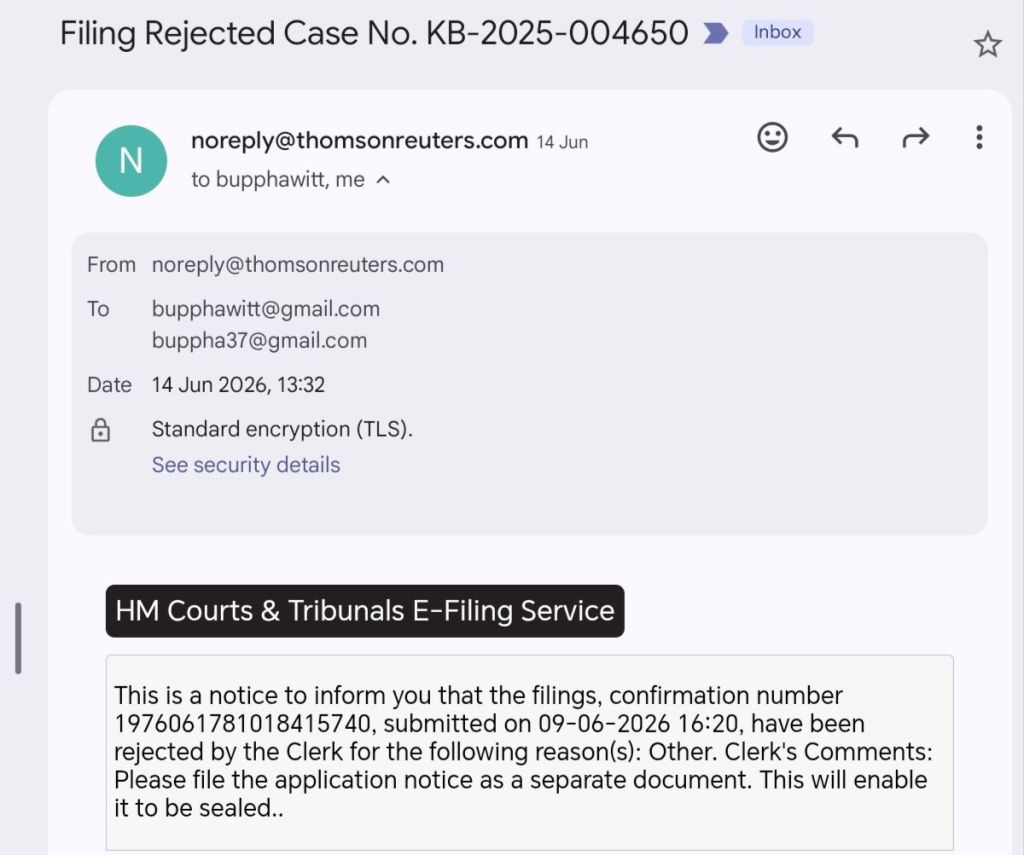
Task: Click recipient bupphawitt@gmail.com
Action: coord(265,309)
